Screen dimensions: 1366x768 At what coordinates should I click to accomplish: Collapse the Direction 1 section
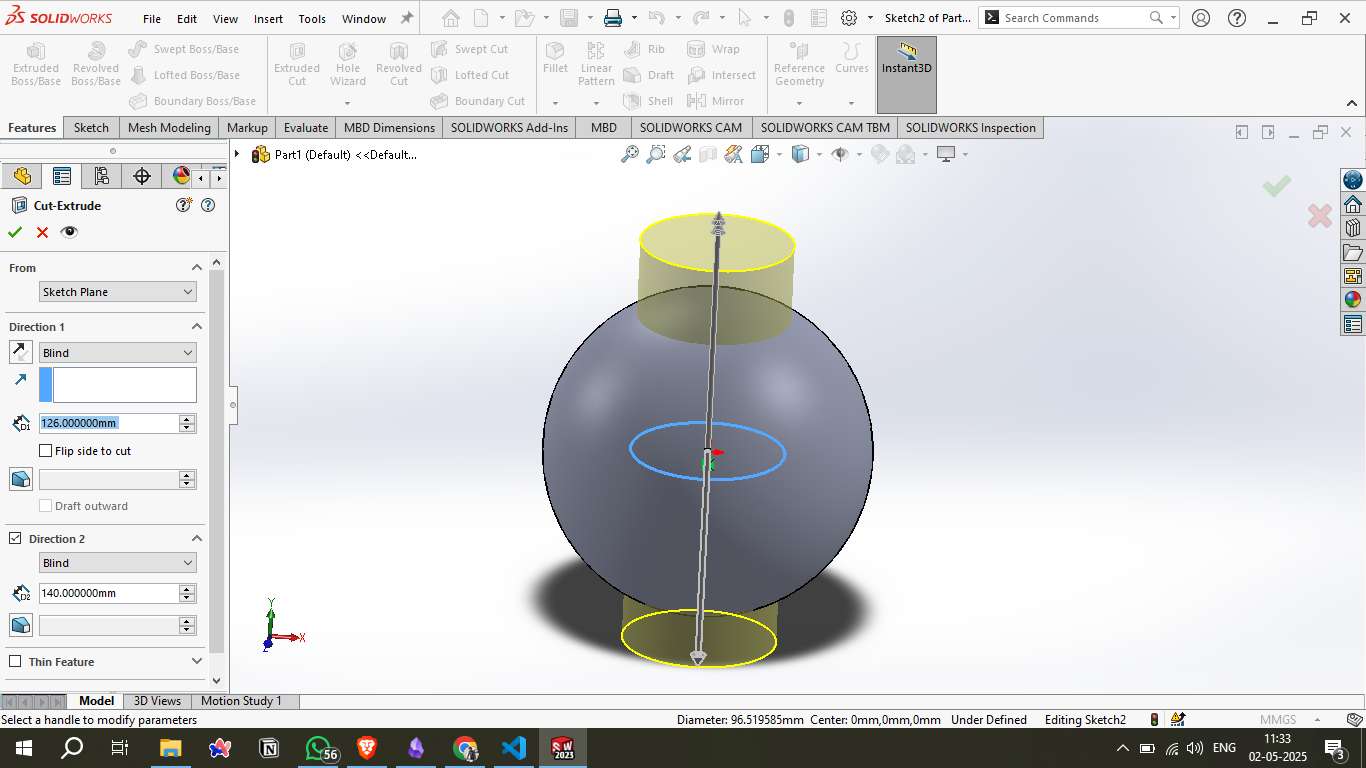[197, 326]
